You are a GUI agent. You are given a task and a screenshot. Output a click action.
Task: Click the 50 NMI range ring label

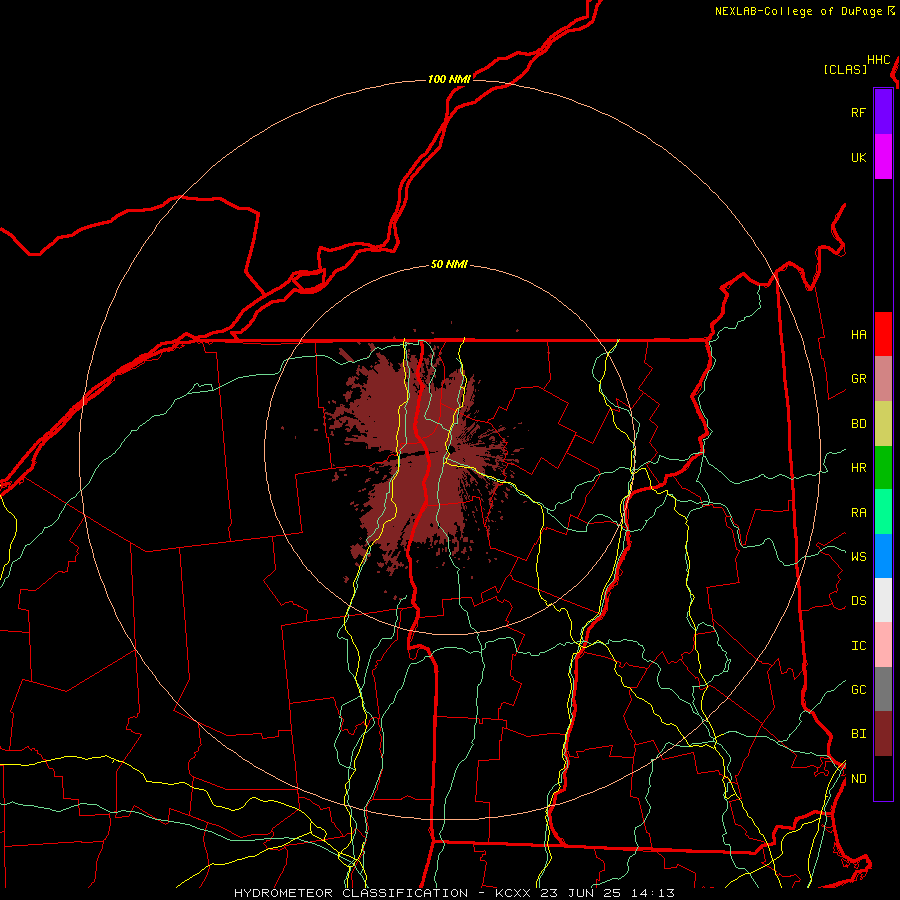pyautogui.click(x=449, y=265)
